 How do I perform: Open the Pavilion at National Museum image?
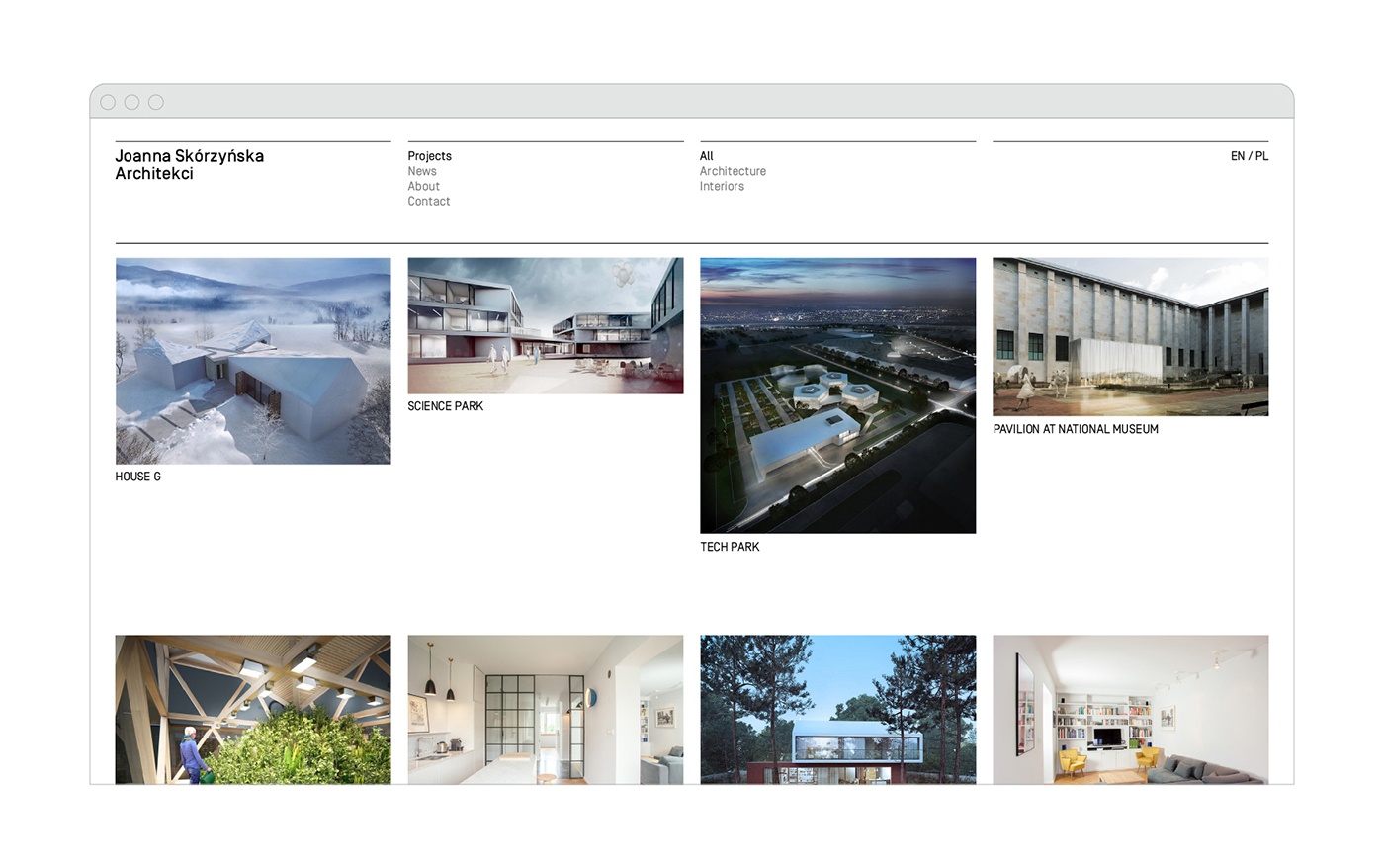coord(1130,336)
